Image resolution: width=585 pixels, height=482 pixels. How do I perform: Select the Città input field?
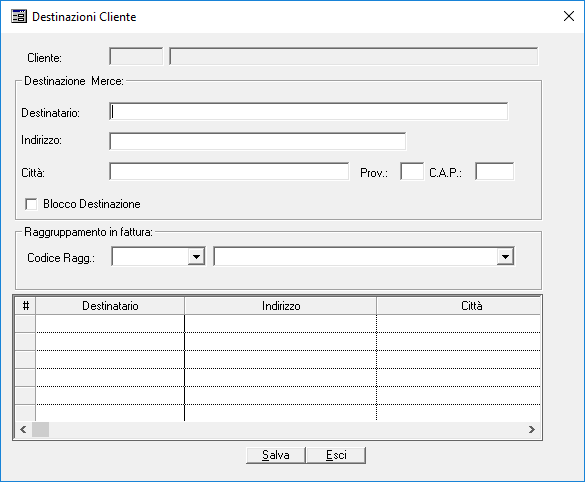229,172
